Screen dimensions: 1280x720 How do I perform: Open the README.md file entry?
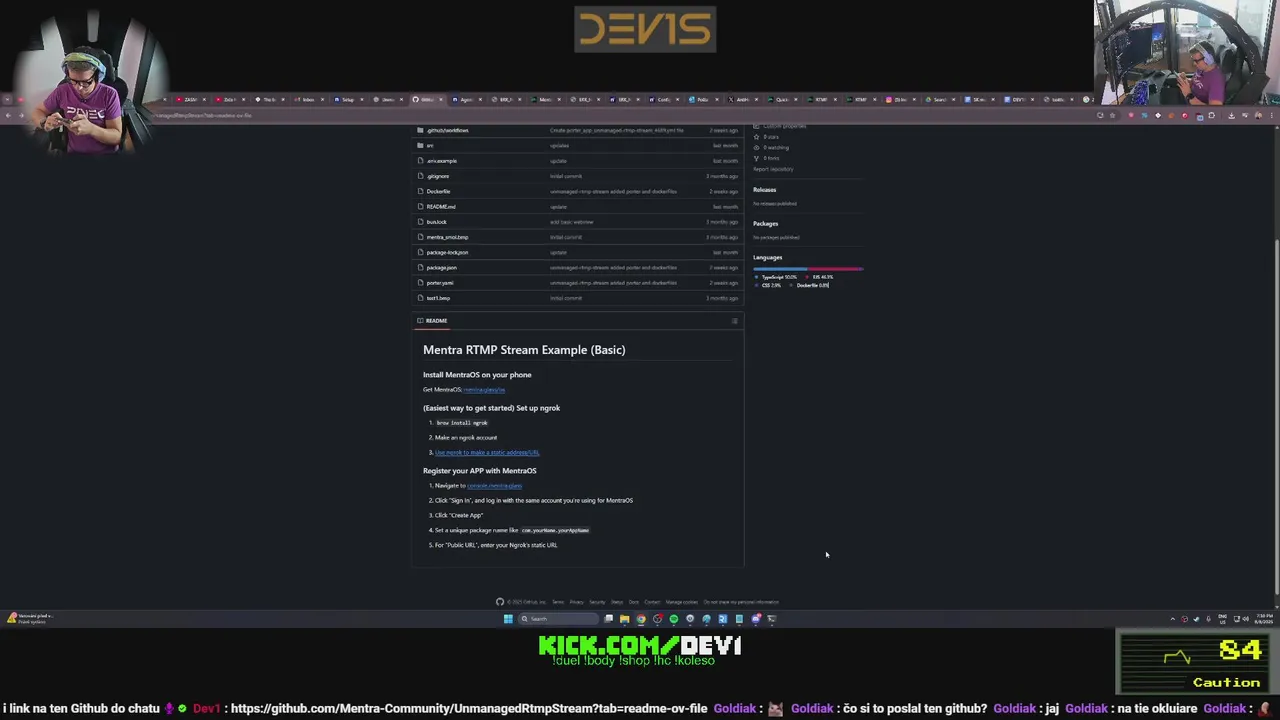coord(441,207)
